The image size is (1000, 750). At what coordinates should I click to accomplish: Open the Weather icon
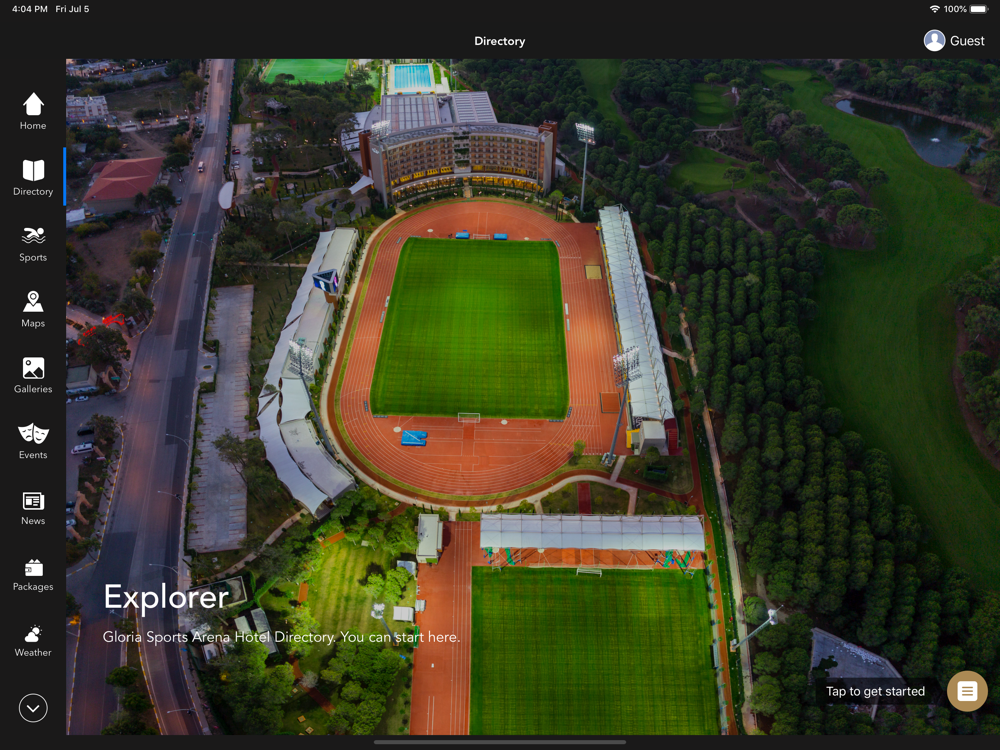pyautogui.click(x=33, y=633)
